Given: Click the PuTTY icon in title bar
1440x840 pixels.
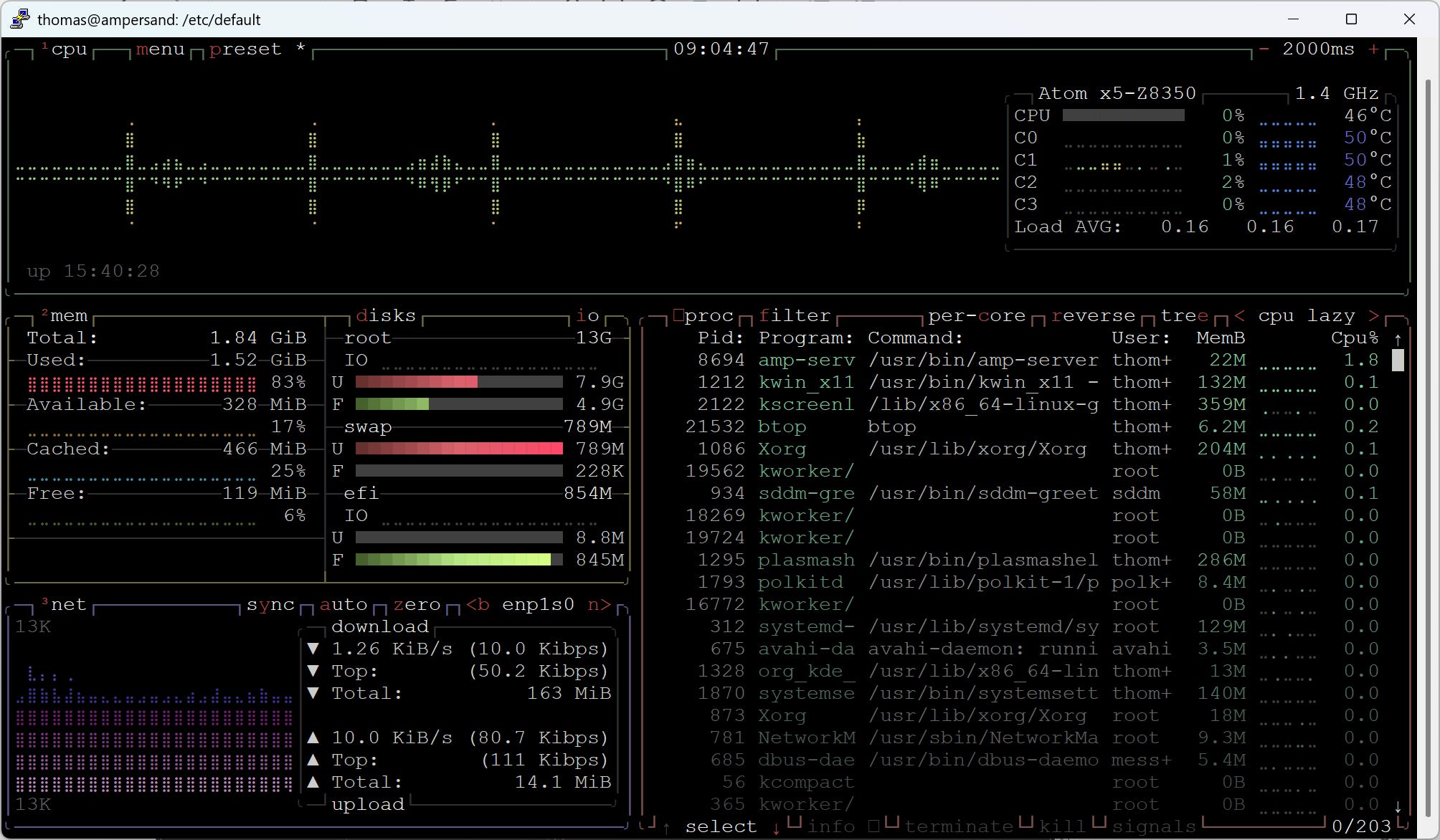Looking at the screenshot, I should pos(20,19).
